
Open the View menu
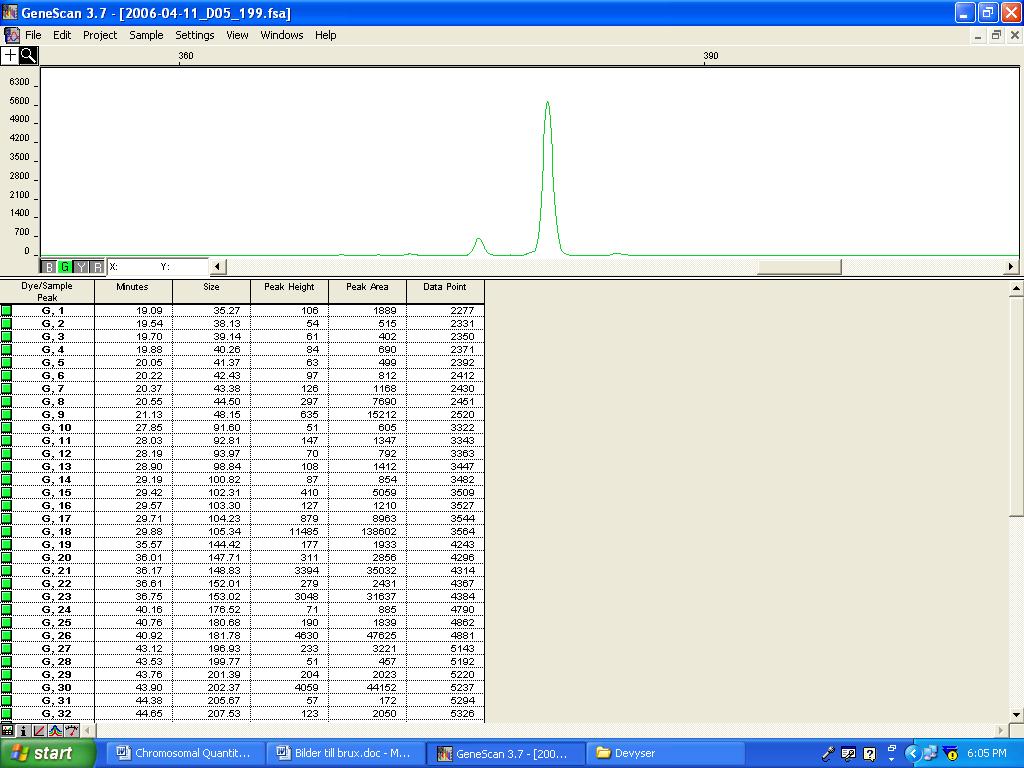click(237, 35)
